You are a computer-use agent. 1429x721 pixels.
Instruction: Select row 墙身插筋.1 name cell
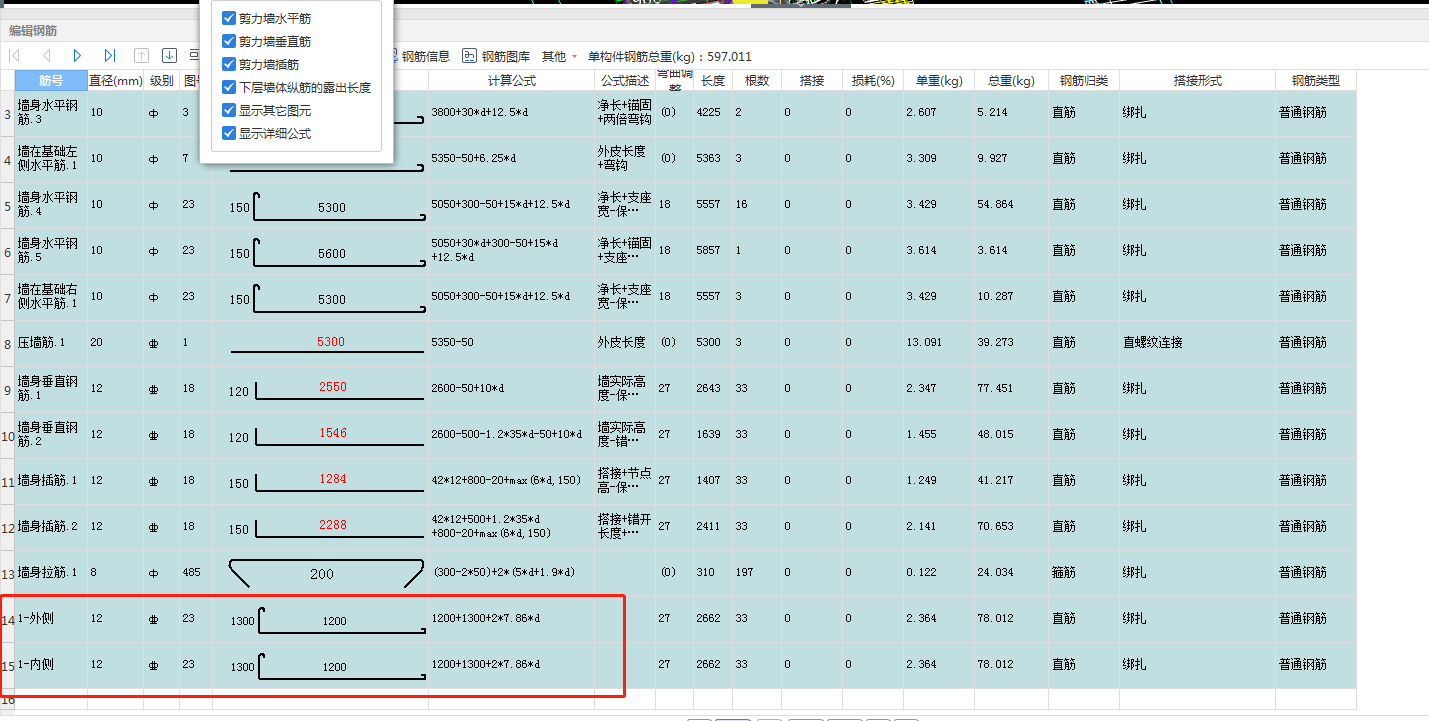[x=51, y=482]
